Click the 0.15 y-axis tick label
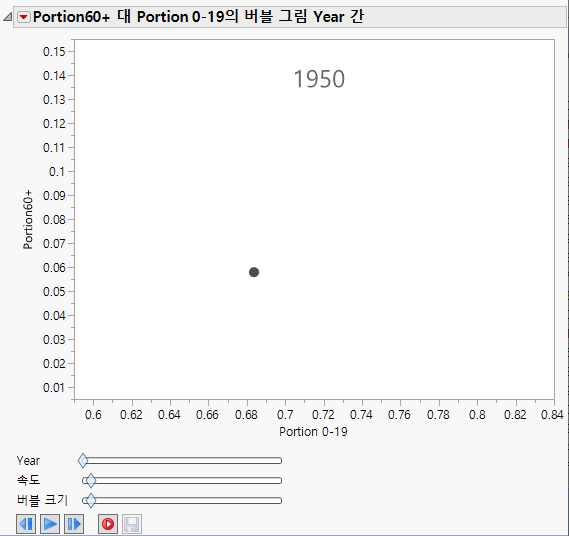569x536 pixels. click(x=54, y=52)
